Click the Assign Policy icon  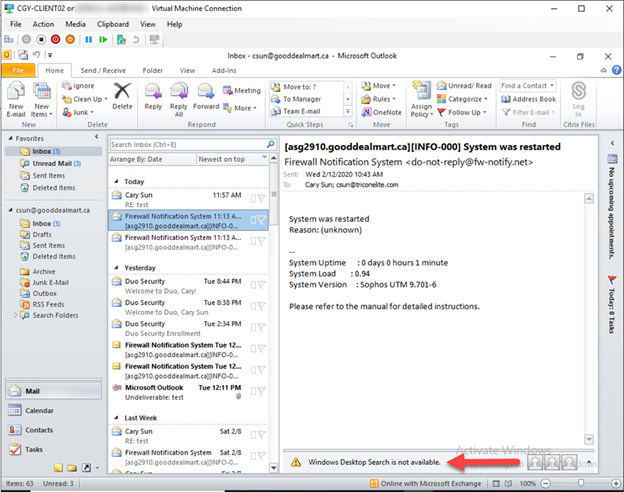pyautogui.click(x=421, y=90)
